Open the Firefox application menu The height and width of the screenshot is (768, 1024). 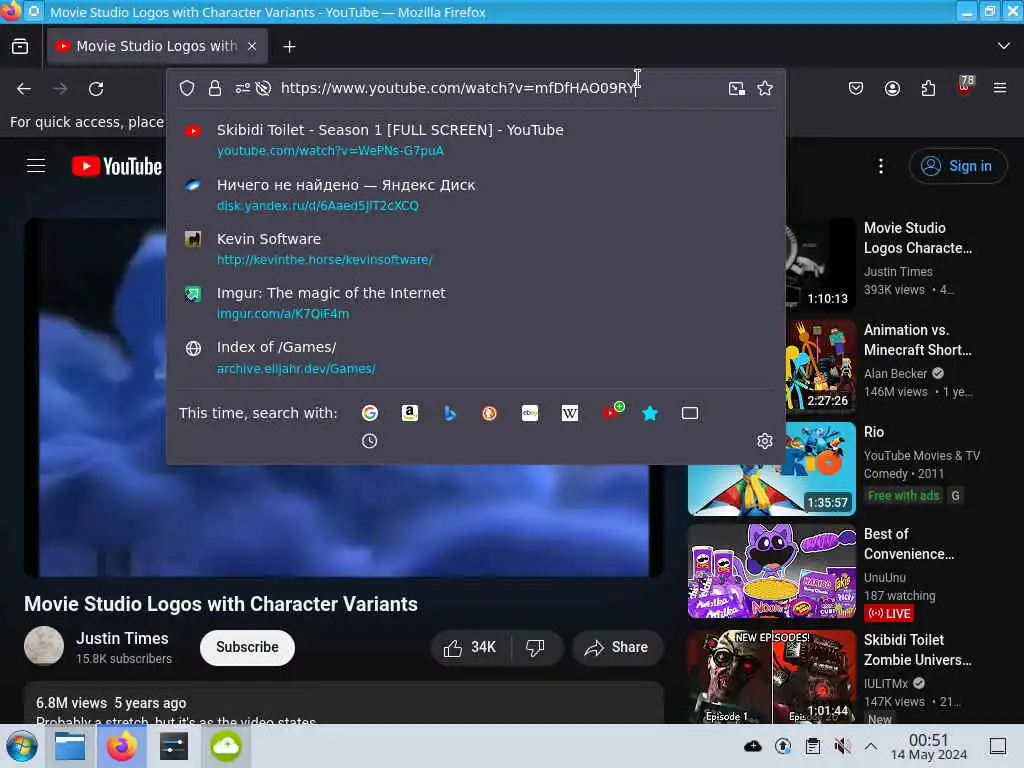click(x=1000, y=88)
